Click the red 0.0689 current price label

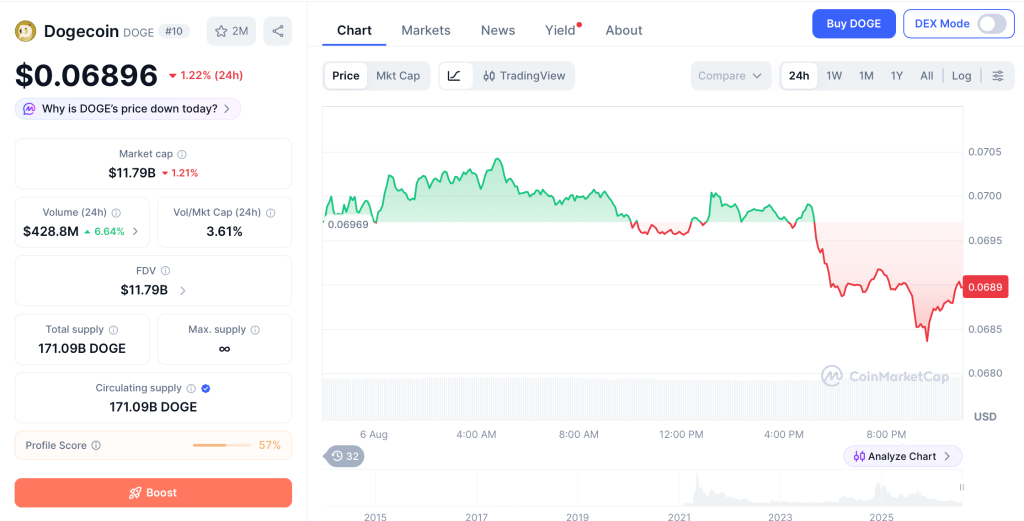985,287
